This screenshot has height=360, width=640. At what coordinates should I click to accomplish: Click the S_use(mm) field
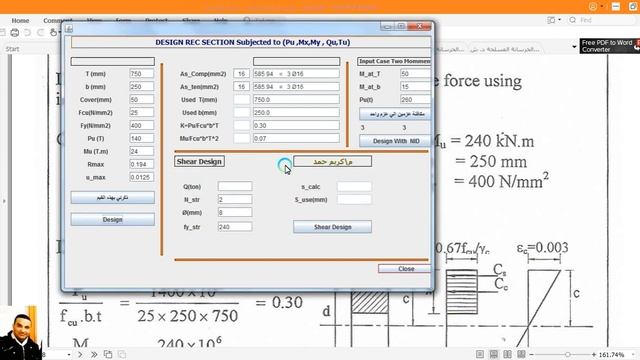(354, 199)
